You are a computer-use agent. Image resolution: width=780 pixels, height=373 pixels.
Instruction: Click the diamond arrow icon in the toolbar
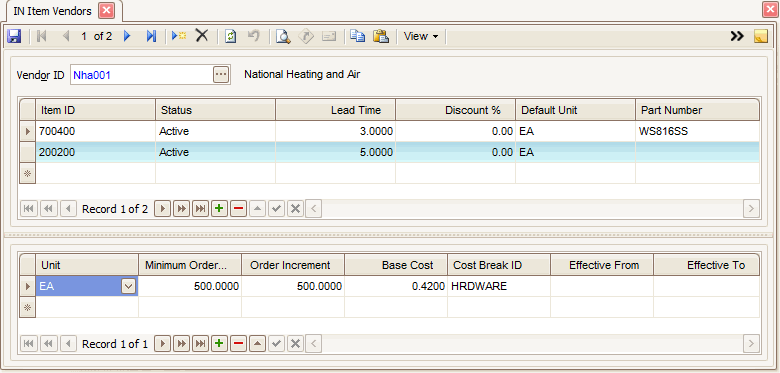tap(306, 36)
